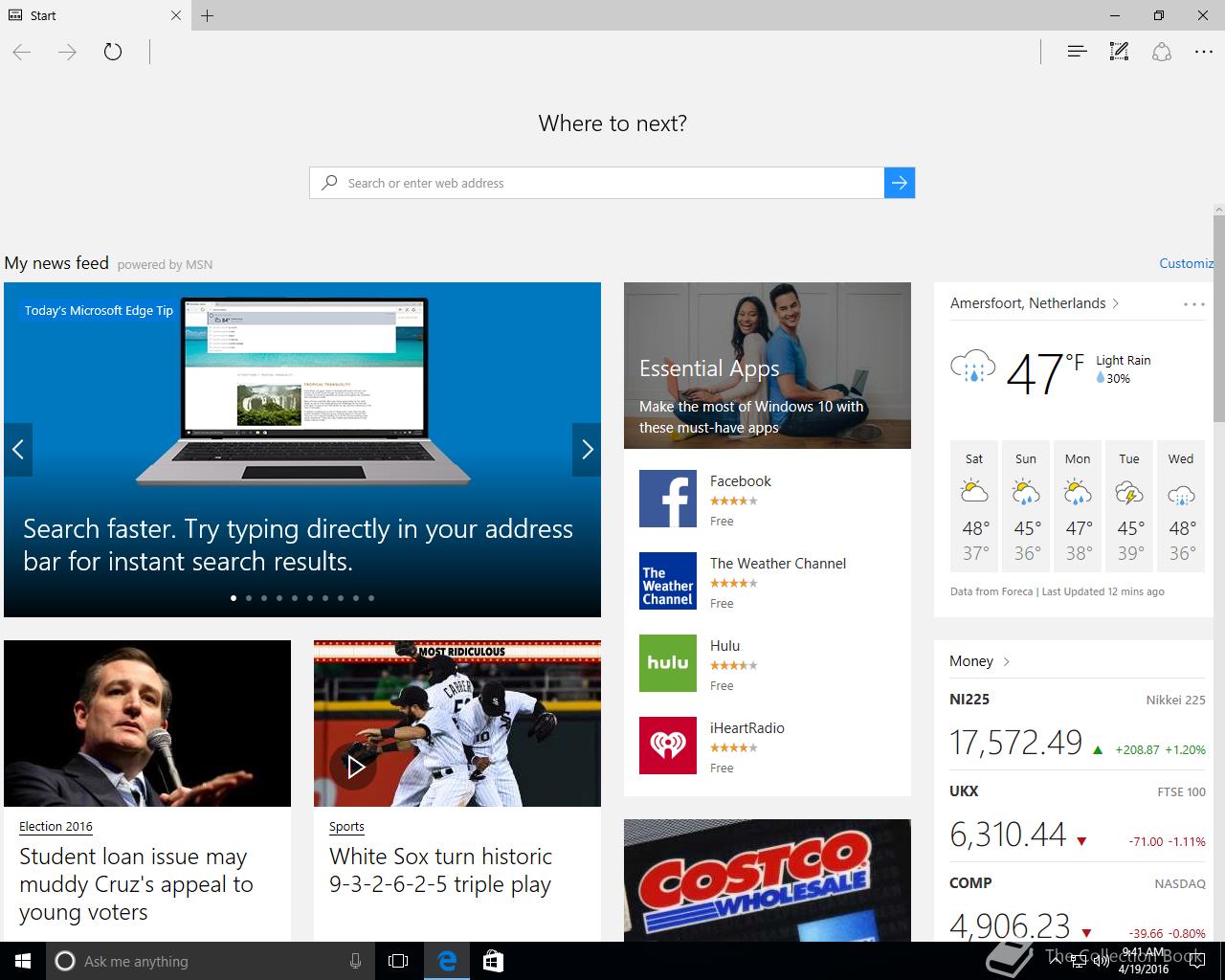Open the Election 2016 category link

(x=56, y=826)
